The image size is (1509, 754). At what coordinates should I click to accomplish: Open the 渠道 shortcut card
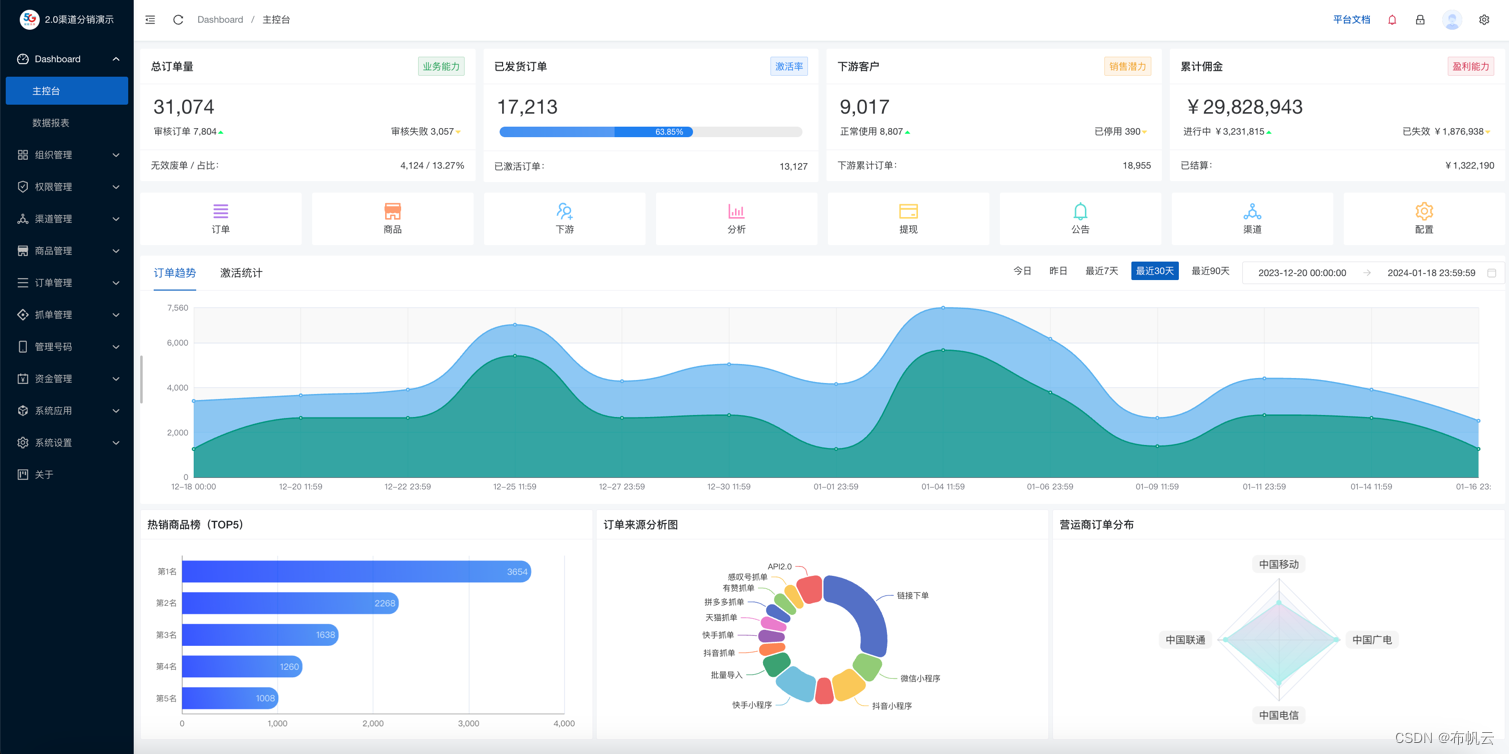1252,218
